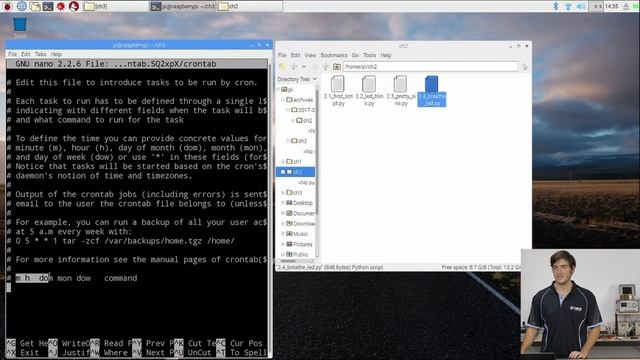Select Downloads in the directory tree
The width and height of the screenshot is (640, 360).
[x=300, y=224]
